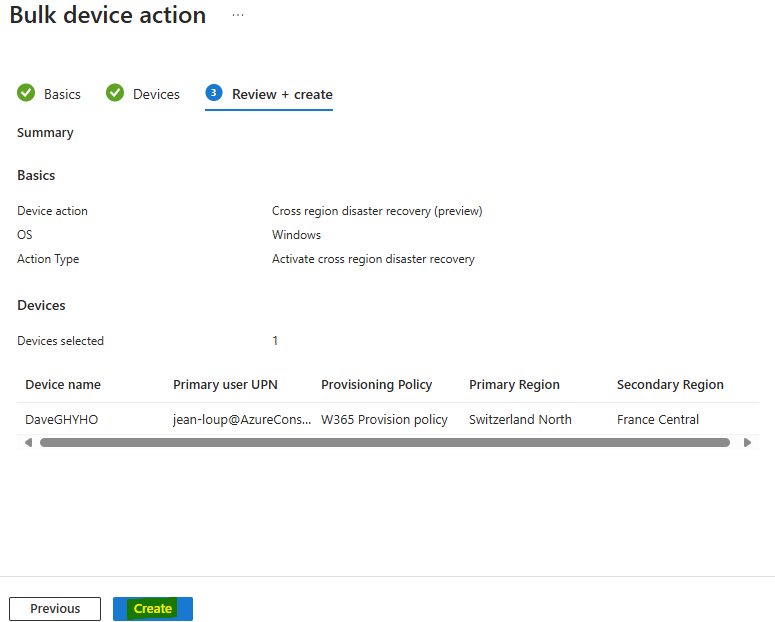This screenshot has width=775, height=622.
Task: Switch to the Devices tab
Action: [143, 94]
